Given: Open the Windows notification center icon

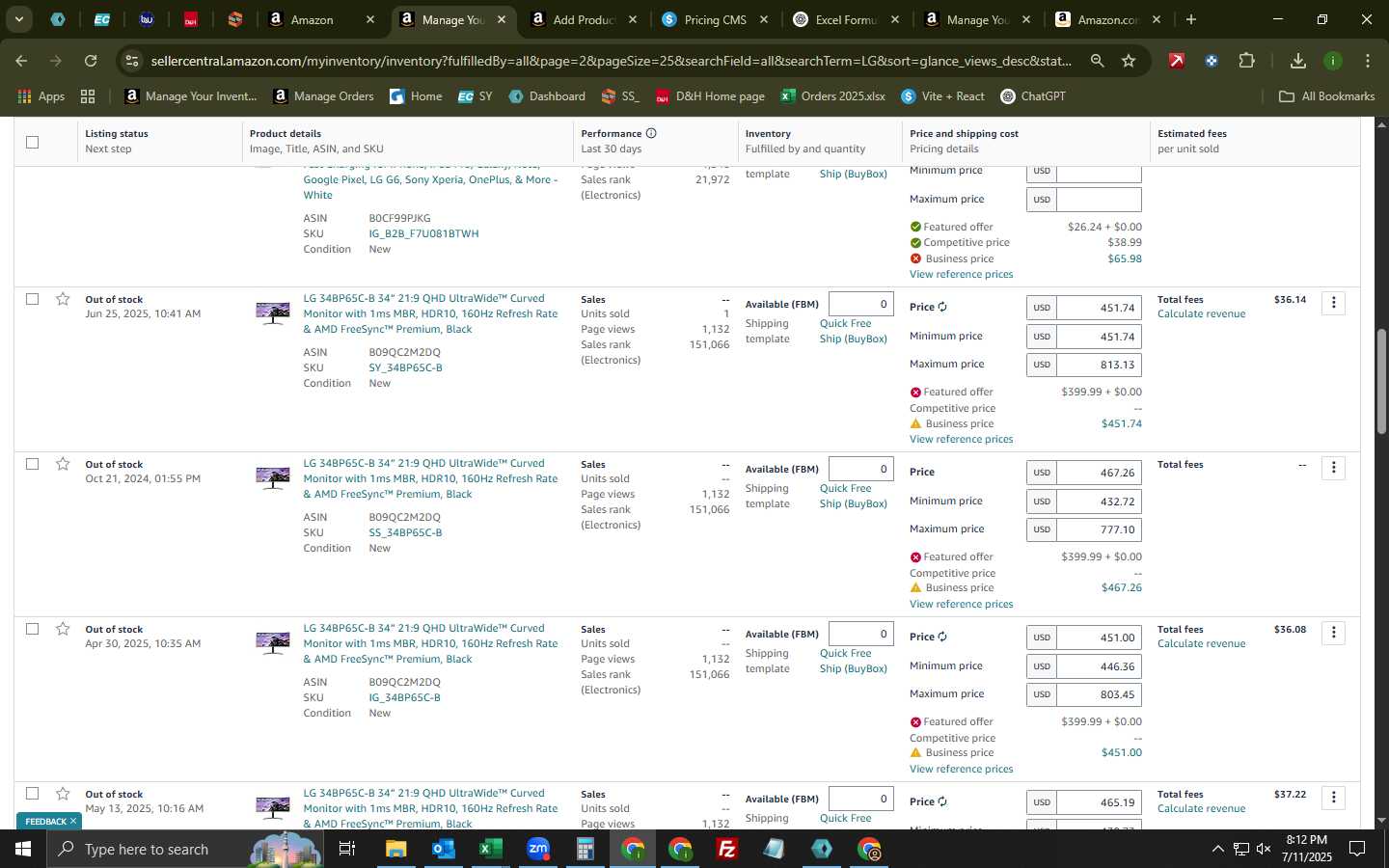Looking at the screenshot, I should click(1357, 849).
